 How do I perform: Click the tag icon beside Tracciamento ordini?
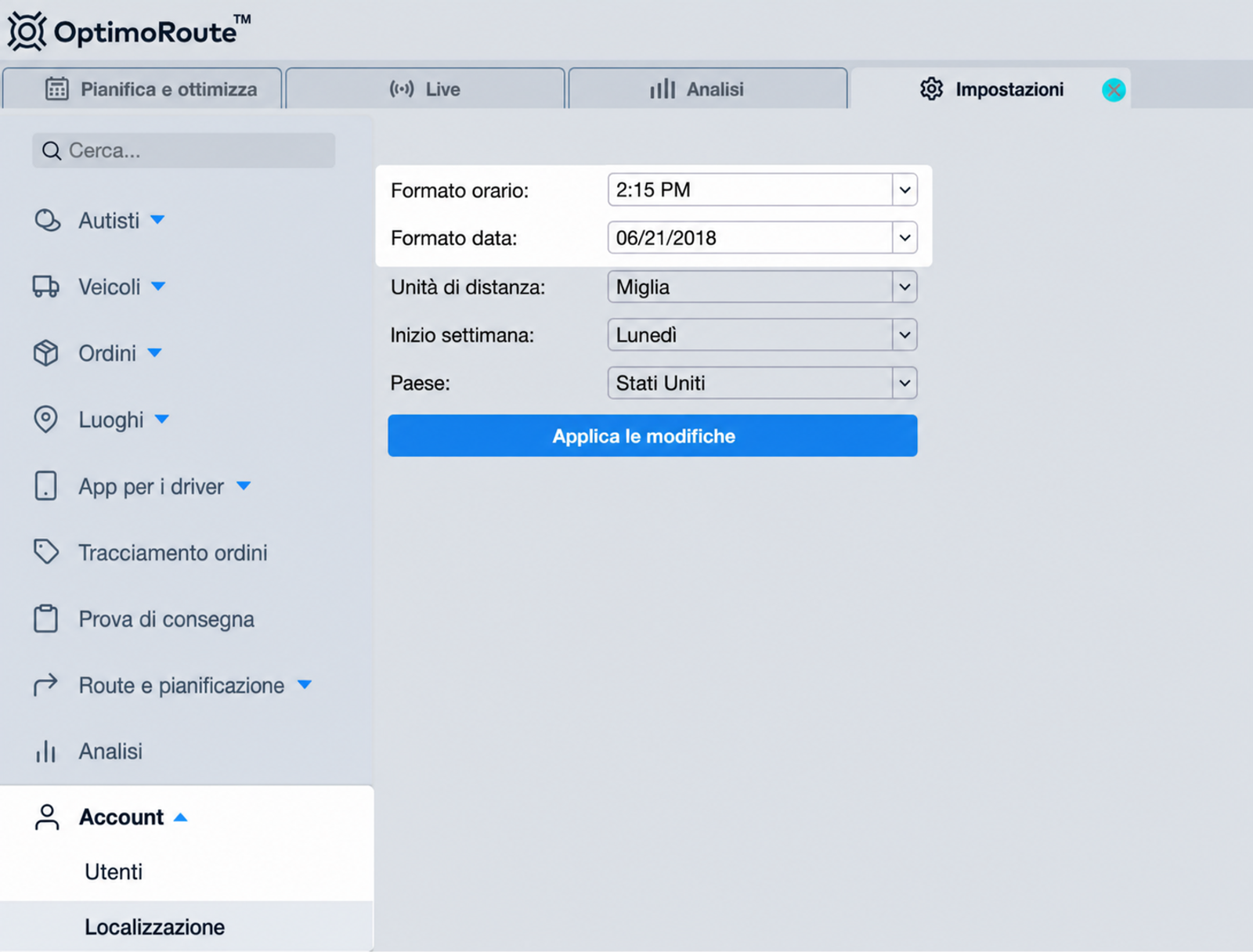45,552
